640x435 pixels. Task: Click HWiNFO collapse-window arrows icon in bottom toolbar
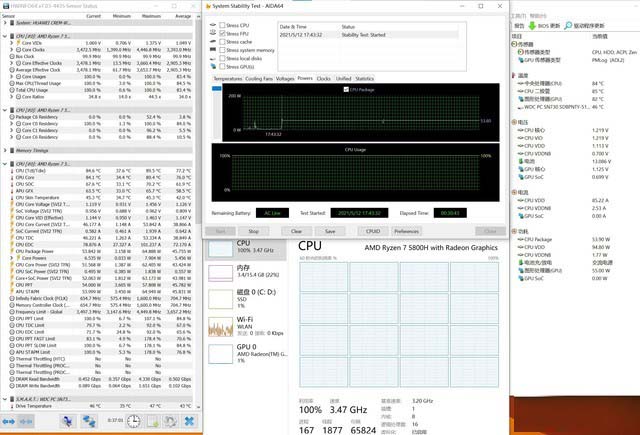pos(26,421)
